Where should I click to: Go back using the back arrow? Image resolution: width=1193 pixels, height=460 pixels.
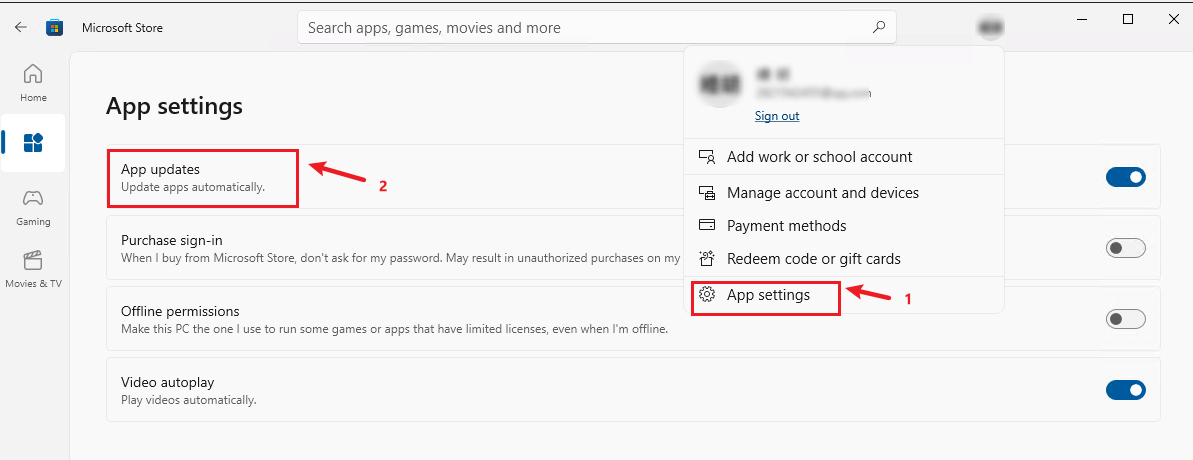(x=21, y=27)
